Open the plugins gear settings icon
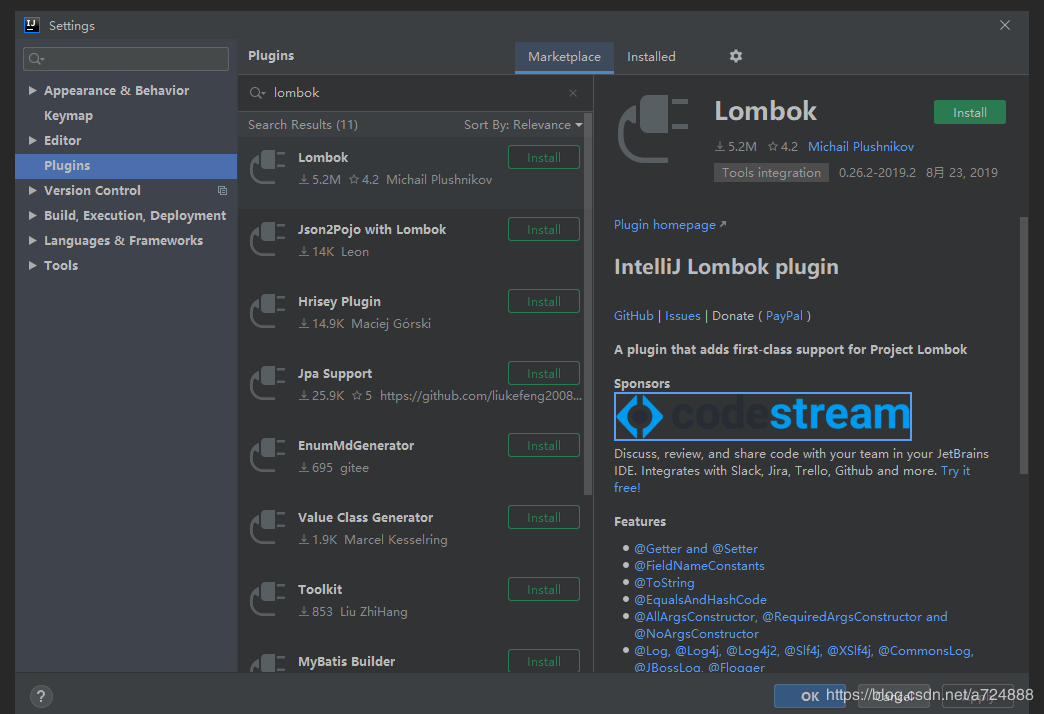This screenshot has height=714, width=1044. pos(735,57)
